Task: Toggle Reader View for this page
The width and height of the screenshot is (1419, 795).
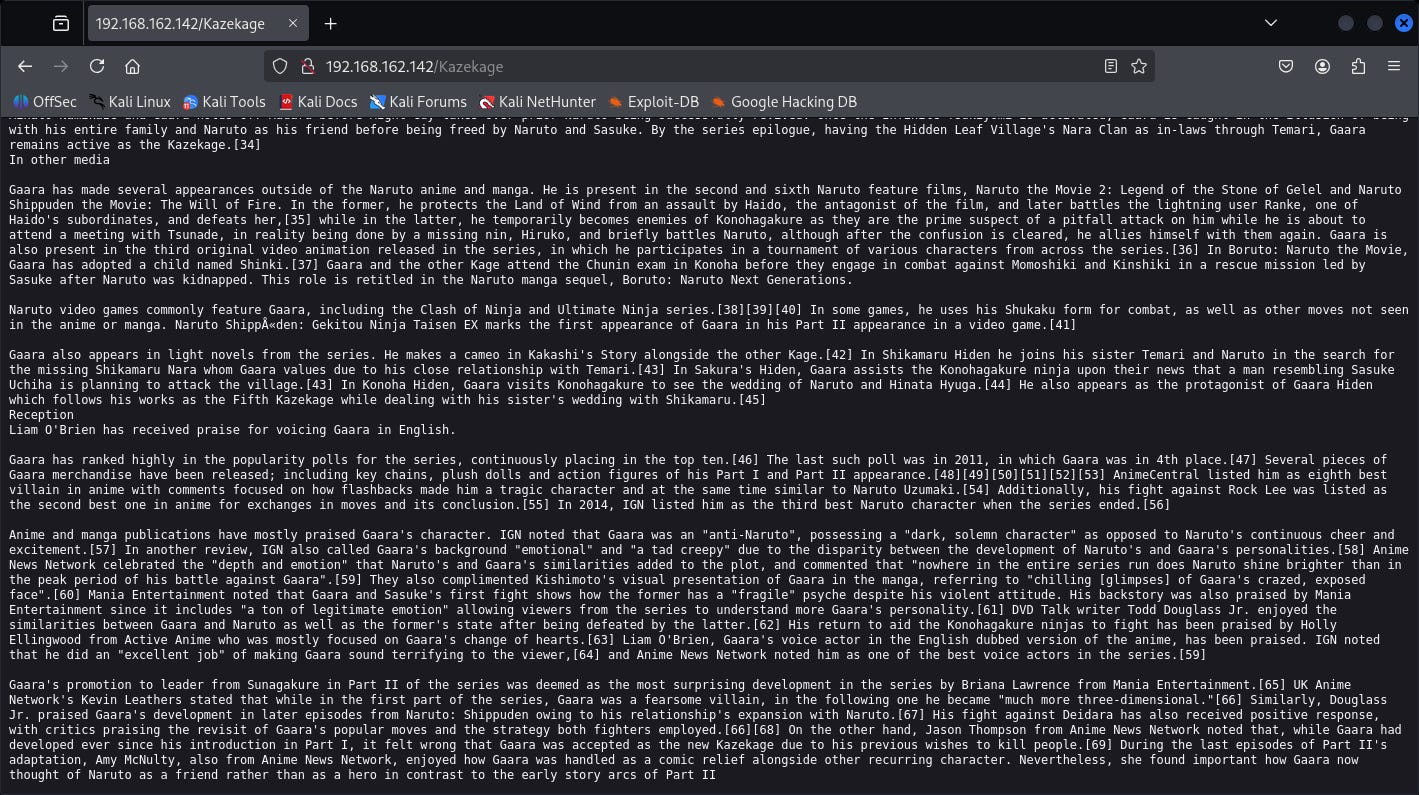Action: pyautogui.click(x=1111, y=66)
